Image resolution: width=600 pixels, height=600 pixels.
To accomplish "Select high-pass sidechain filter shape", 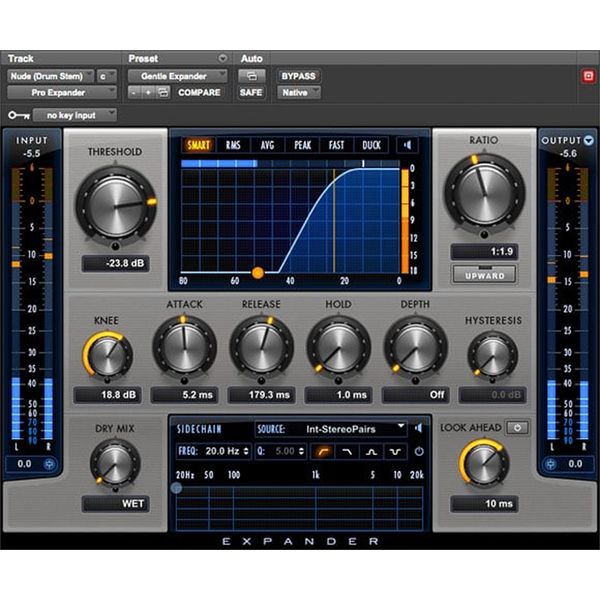I will pyautogui.click(x=323, y=452).
